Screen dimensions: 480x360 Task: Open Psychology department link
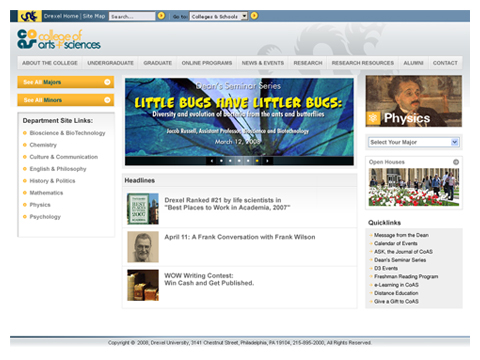[45, 217]
